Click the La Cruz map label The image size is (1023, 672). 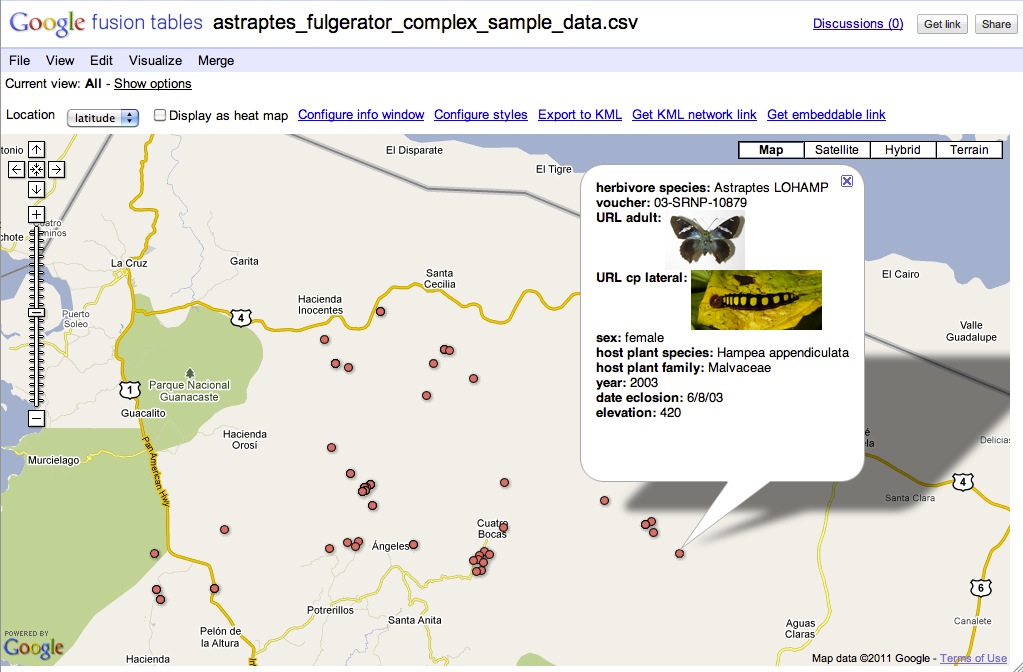pos(129,263)
